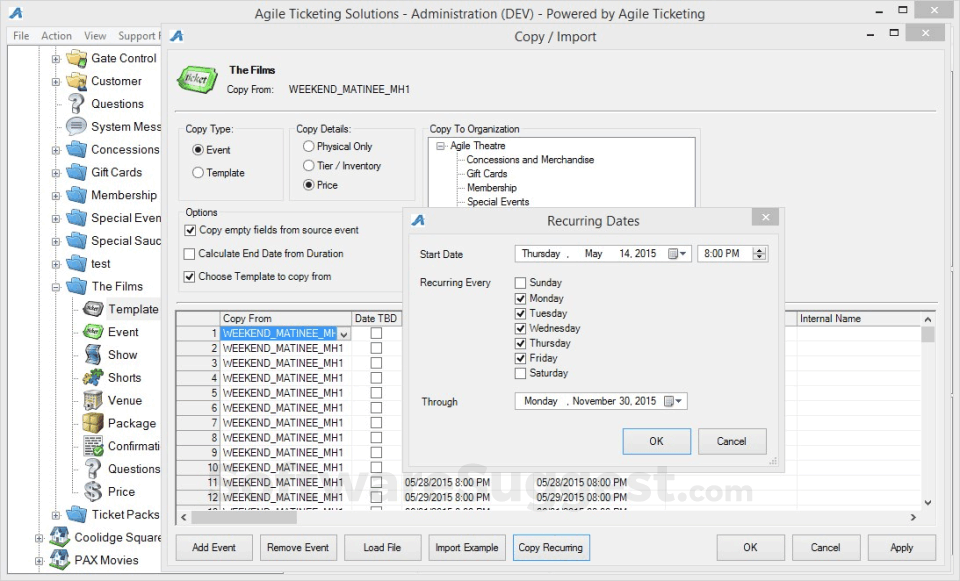
Task: Open the Through date dropdown
Action: [679, 401]
